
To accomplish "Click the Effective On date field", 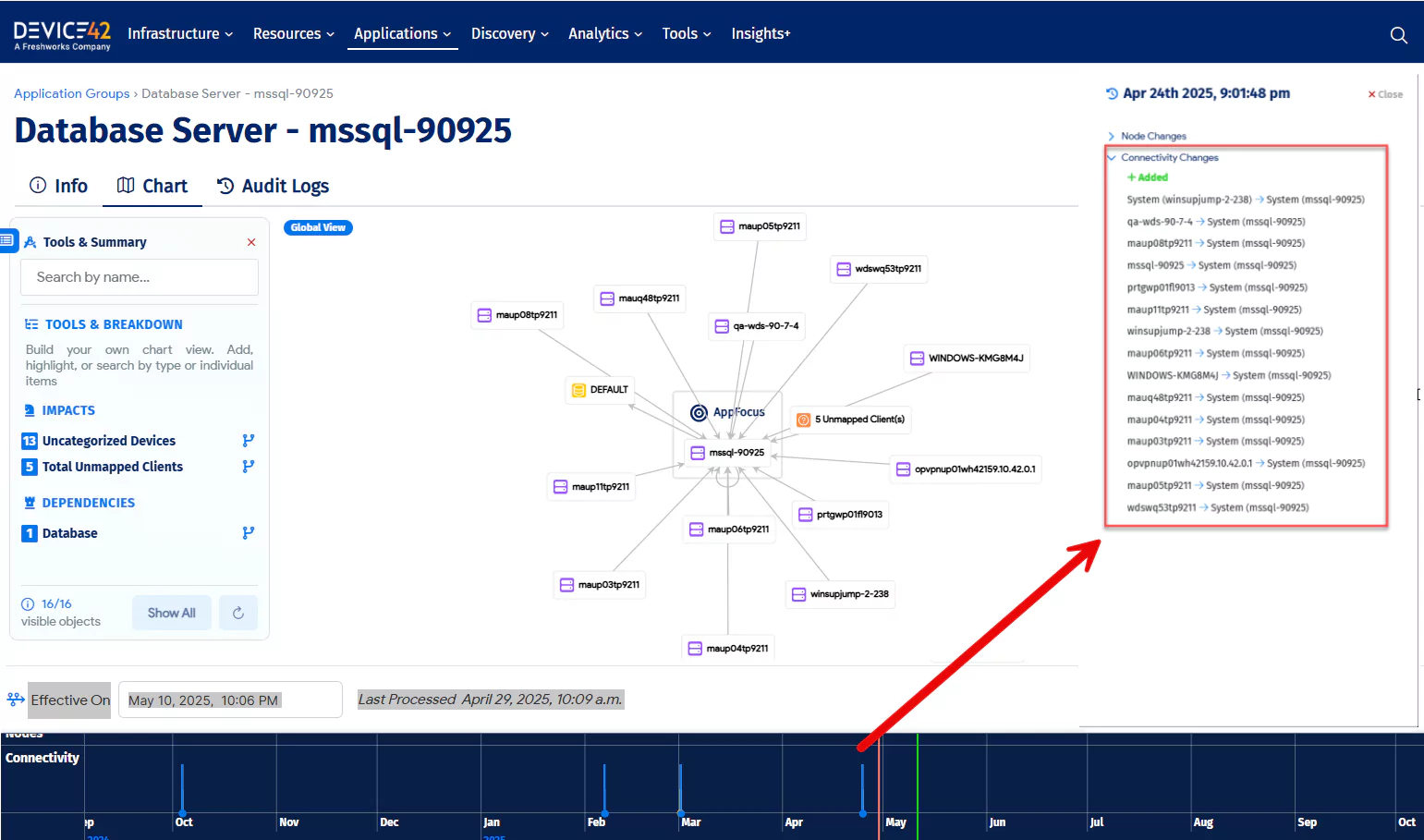I will tap(230, 700).
